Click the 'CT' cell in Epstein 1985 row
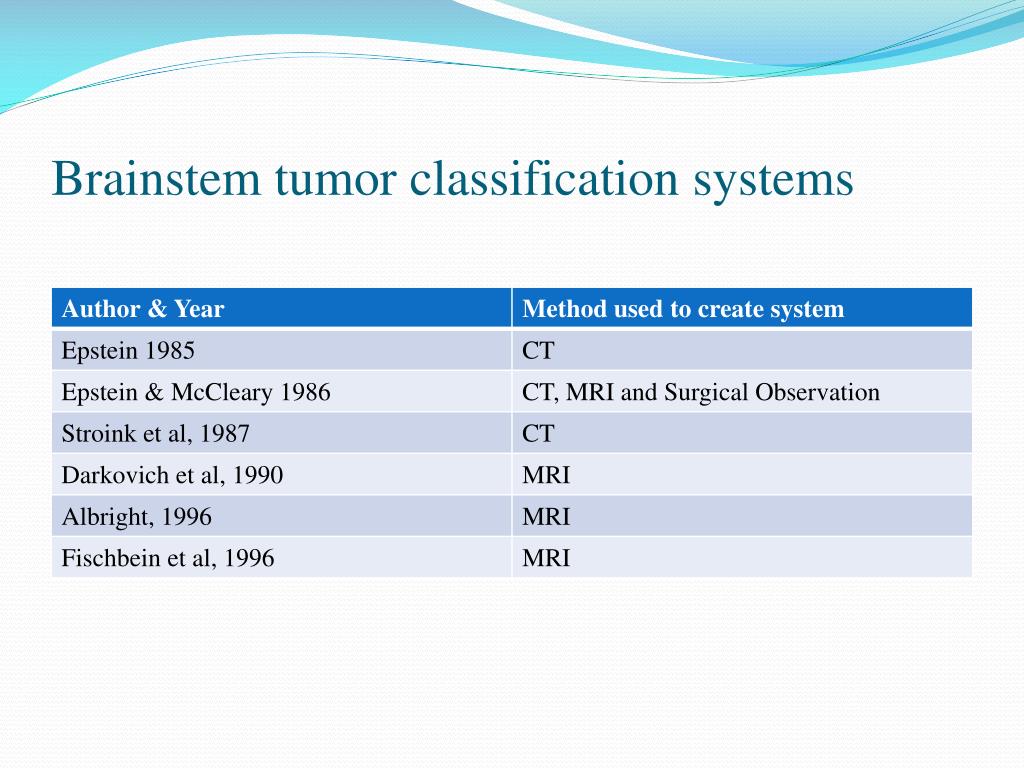Screen dimensions: 1024x768 coord(743,350)
